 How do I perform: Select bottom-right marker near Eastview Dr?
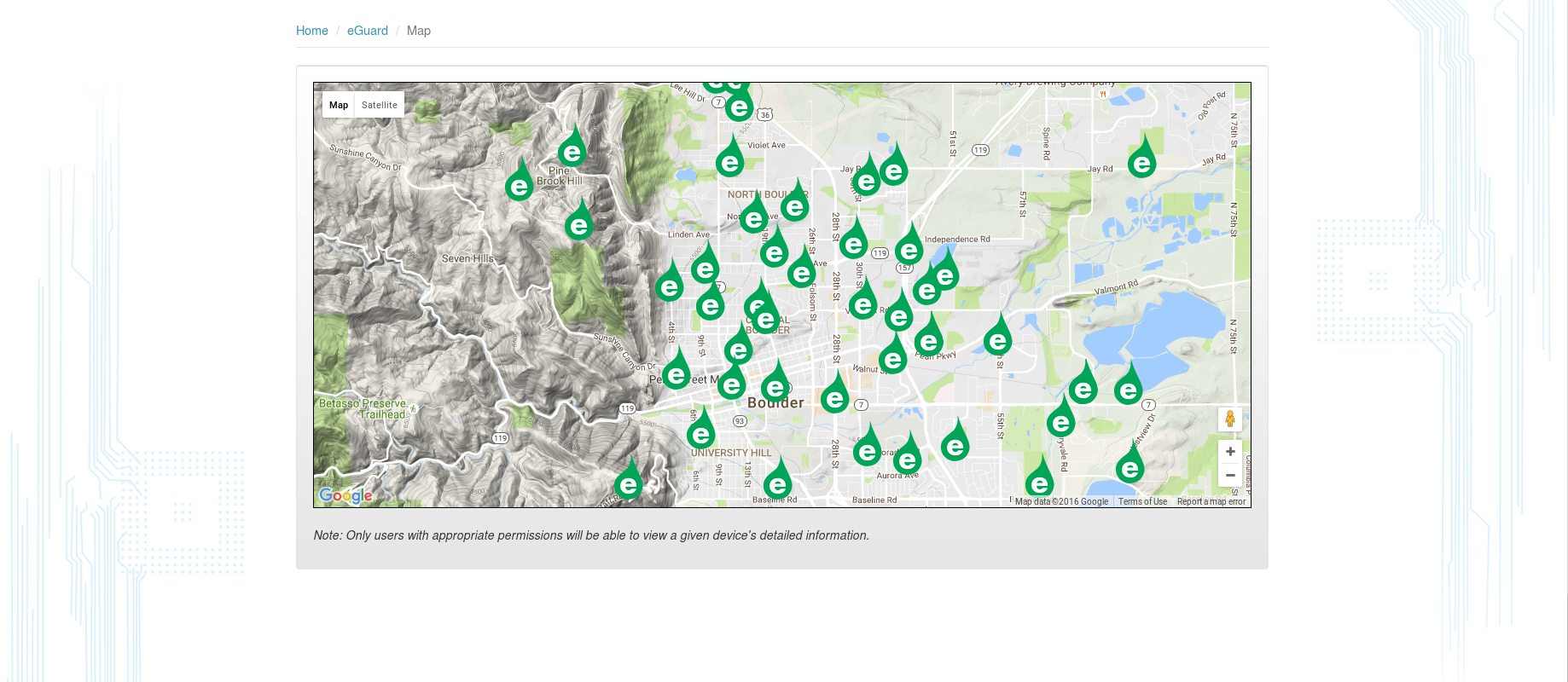pyautogui.click(x=1130, y=462)
